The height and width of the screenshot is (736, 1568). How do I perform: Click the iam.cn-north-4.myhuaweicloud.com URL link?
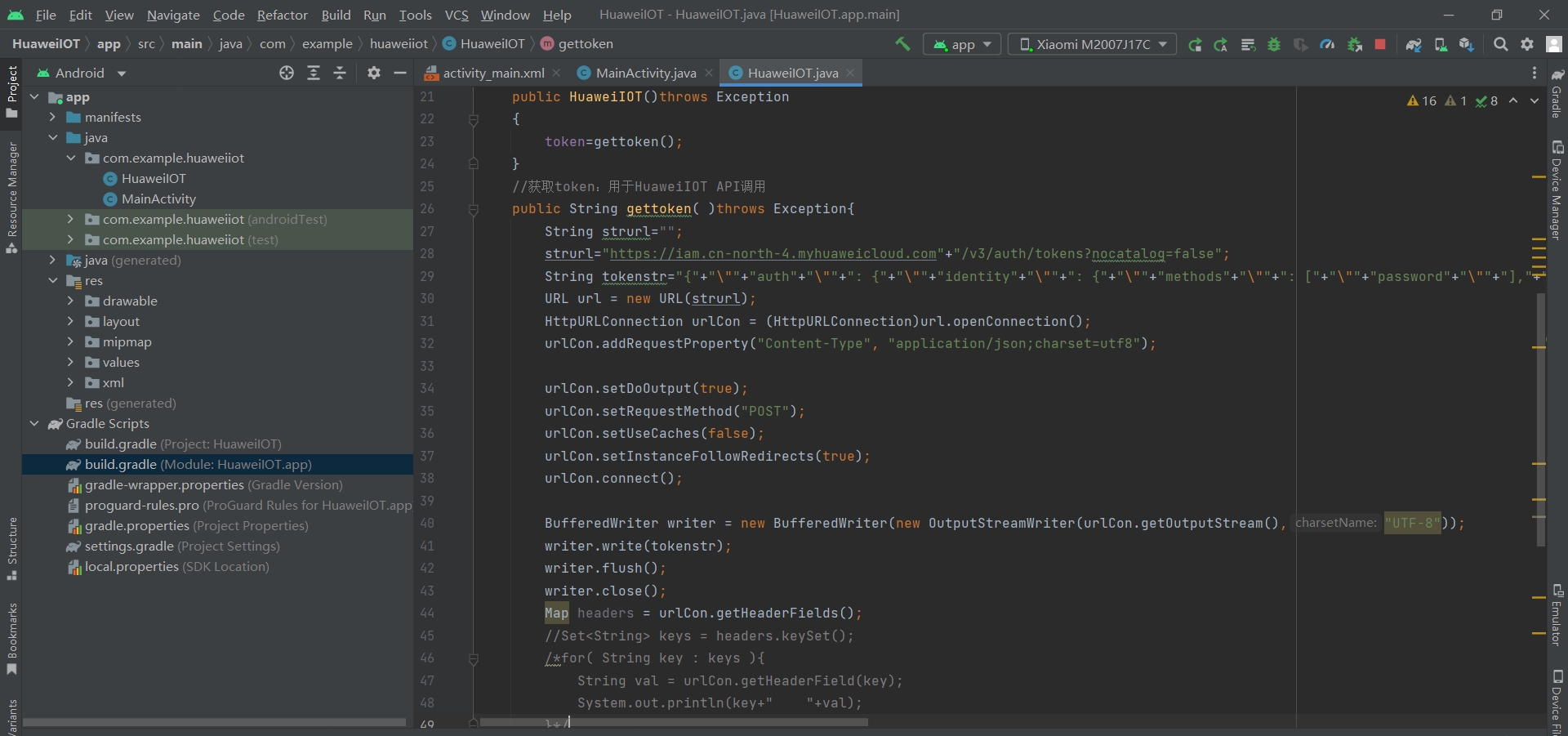[x=773, y=254]
